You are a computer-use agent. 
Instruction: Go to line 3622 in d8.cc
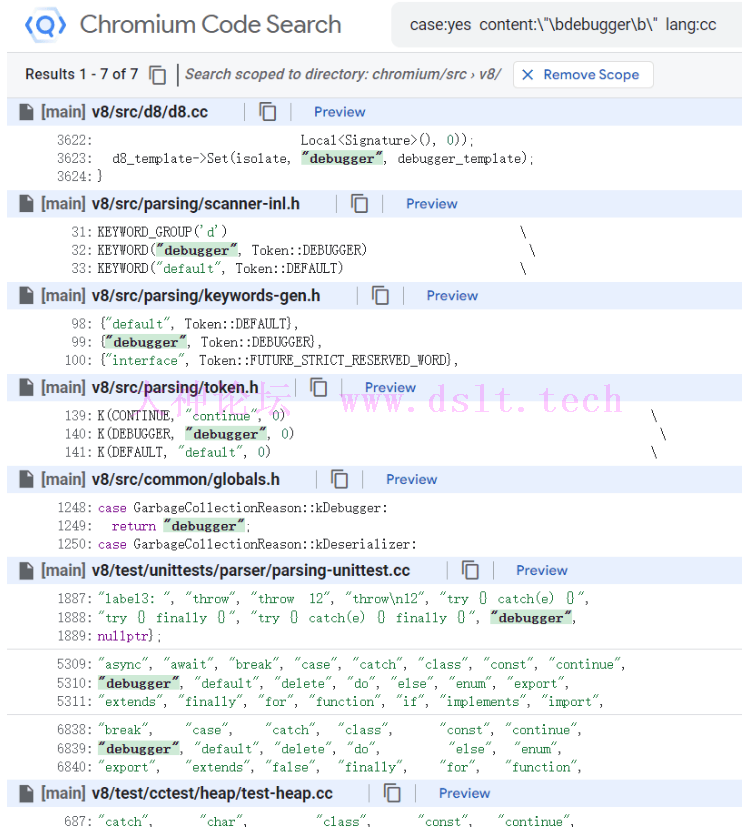pos(74,140)
